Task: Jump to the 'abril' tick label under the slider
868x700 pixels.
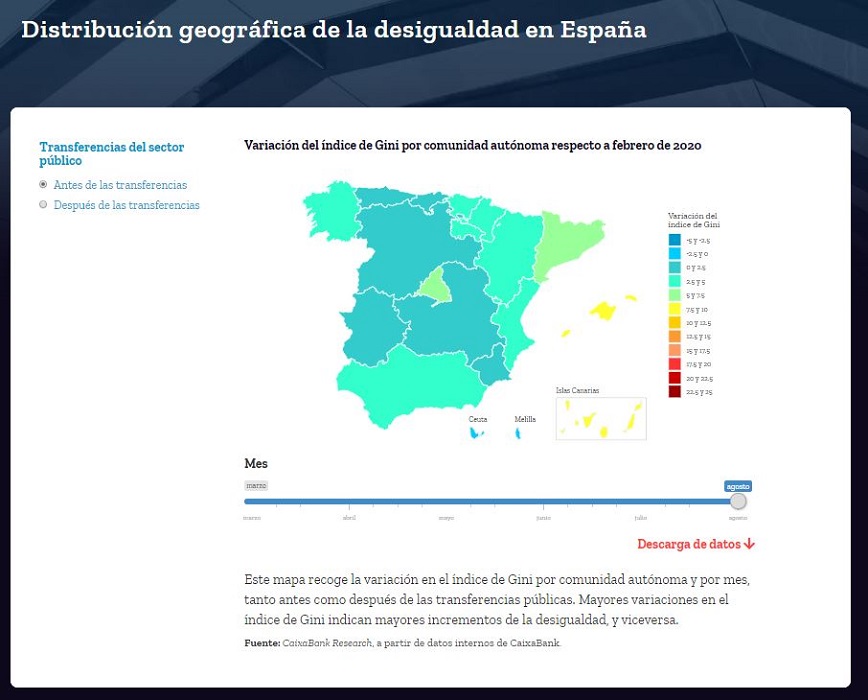Action: 349,518
